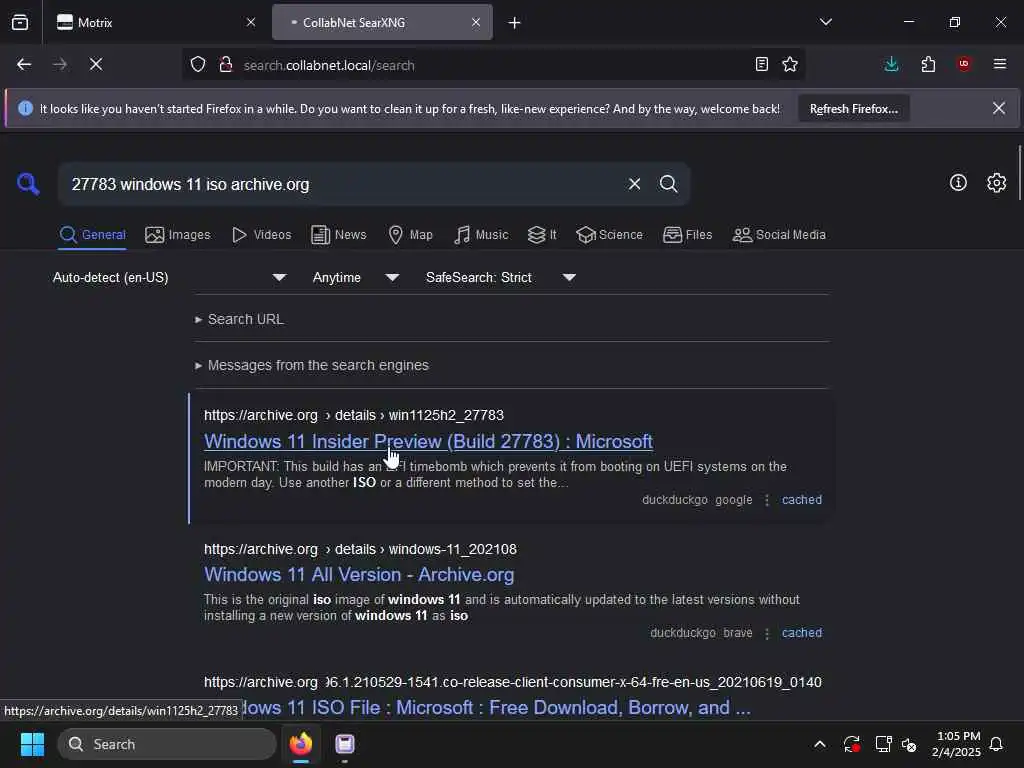This screenshot has width=1024, height=768.
Task: Show hidden system tray icons
Action: (820, 744)
